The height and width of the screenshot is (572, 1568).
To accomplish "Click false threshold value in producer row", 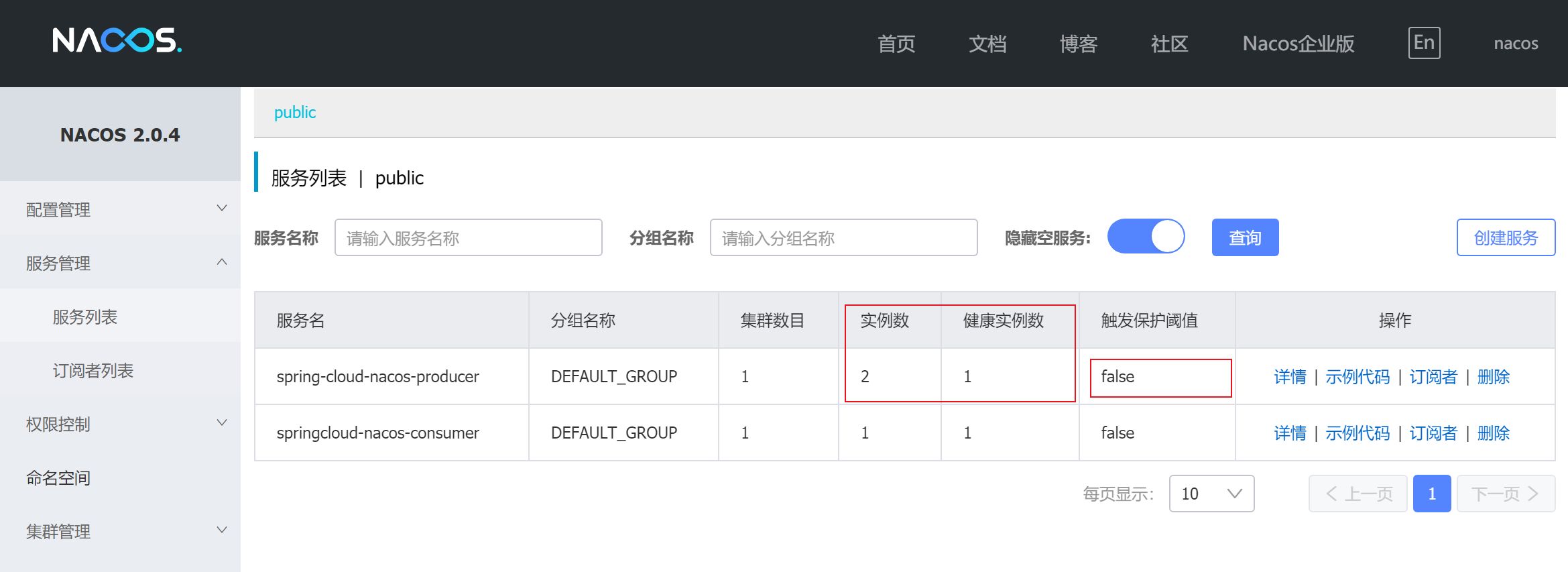I will 1118,376.
